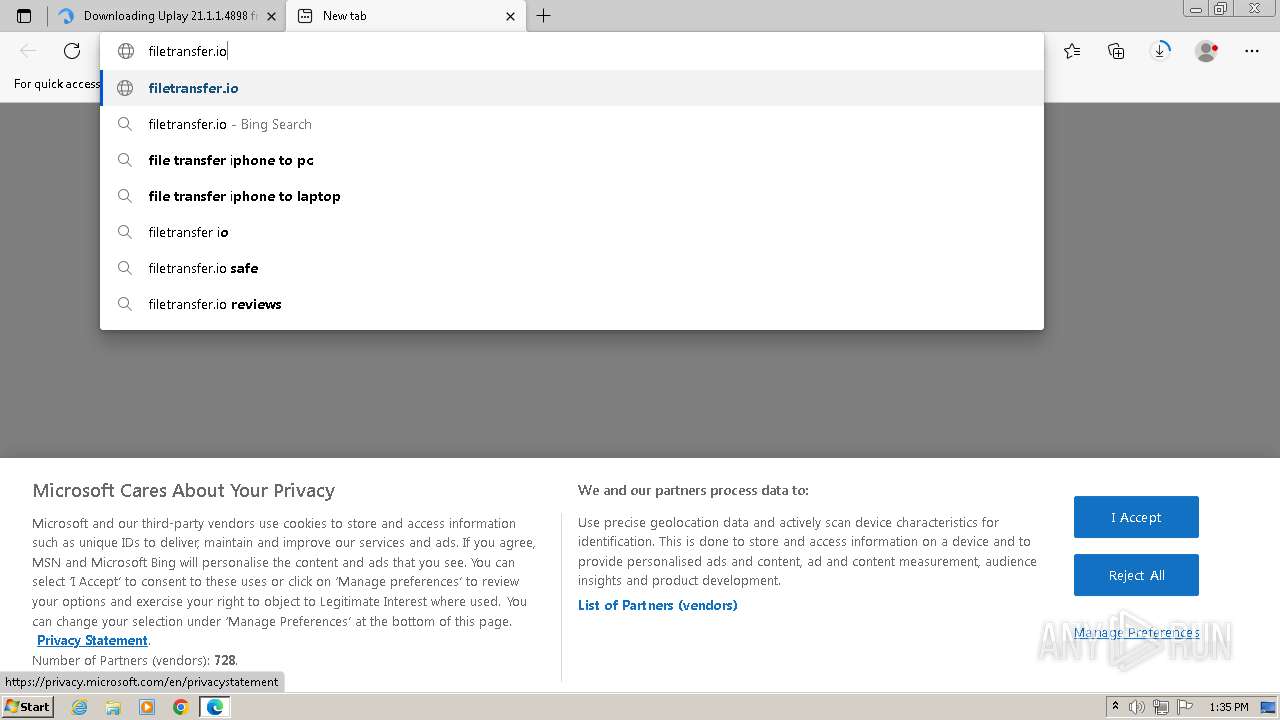Select 'filetransfer.io reviews' suggestion
The width and height of the screenshot is (1280, 720).
click(572, 304)
